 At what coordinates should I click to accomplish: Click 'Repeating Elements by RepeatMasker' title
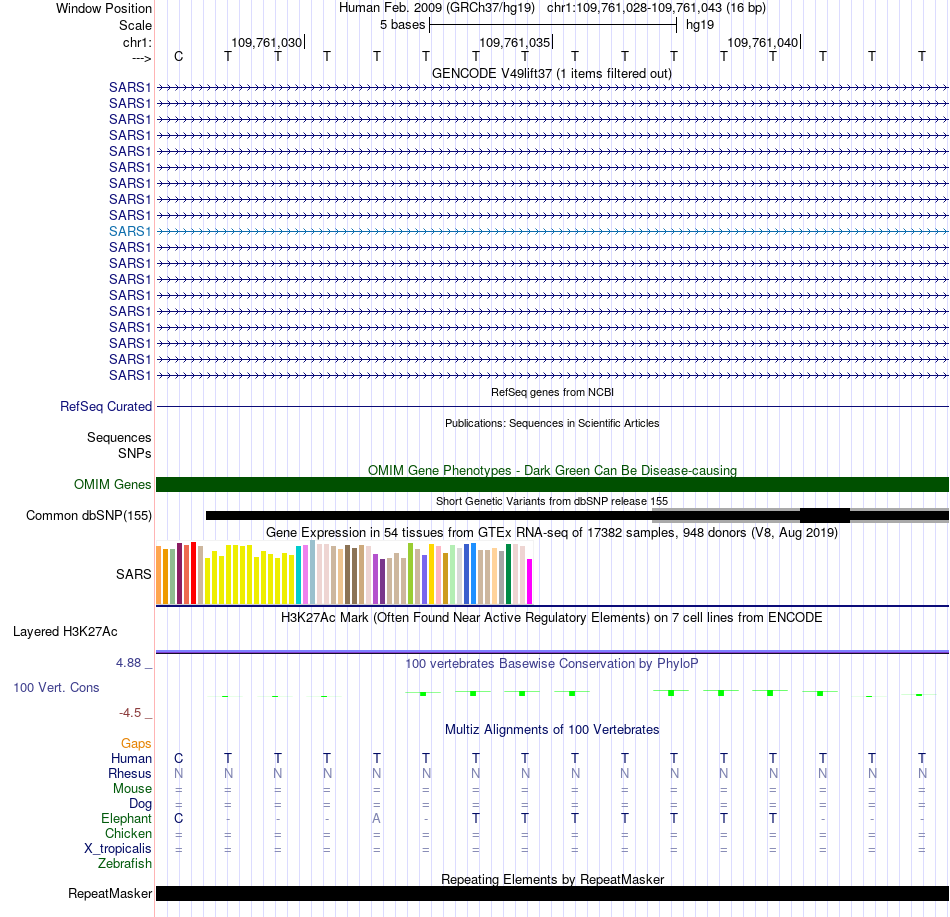552,879
